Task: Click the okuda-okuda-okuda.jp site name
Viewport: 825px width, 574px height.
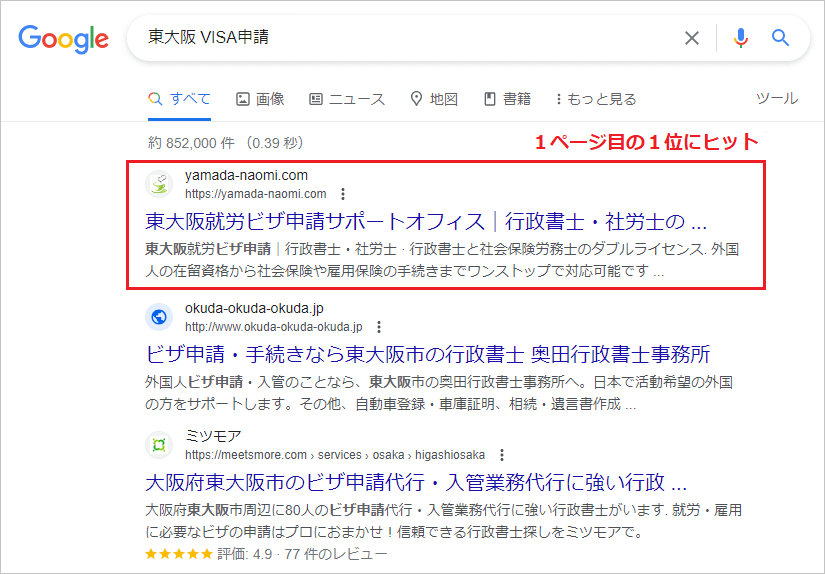Action: [x=254, y=309]
